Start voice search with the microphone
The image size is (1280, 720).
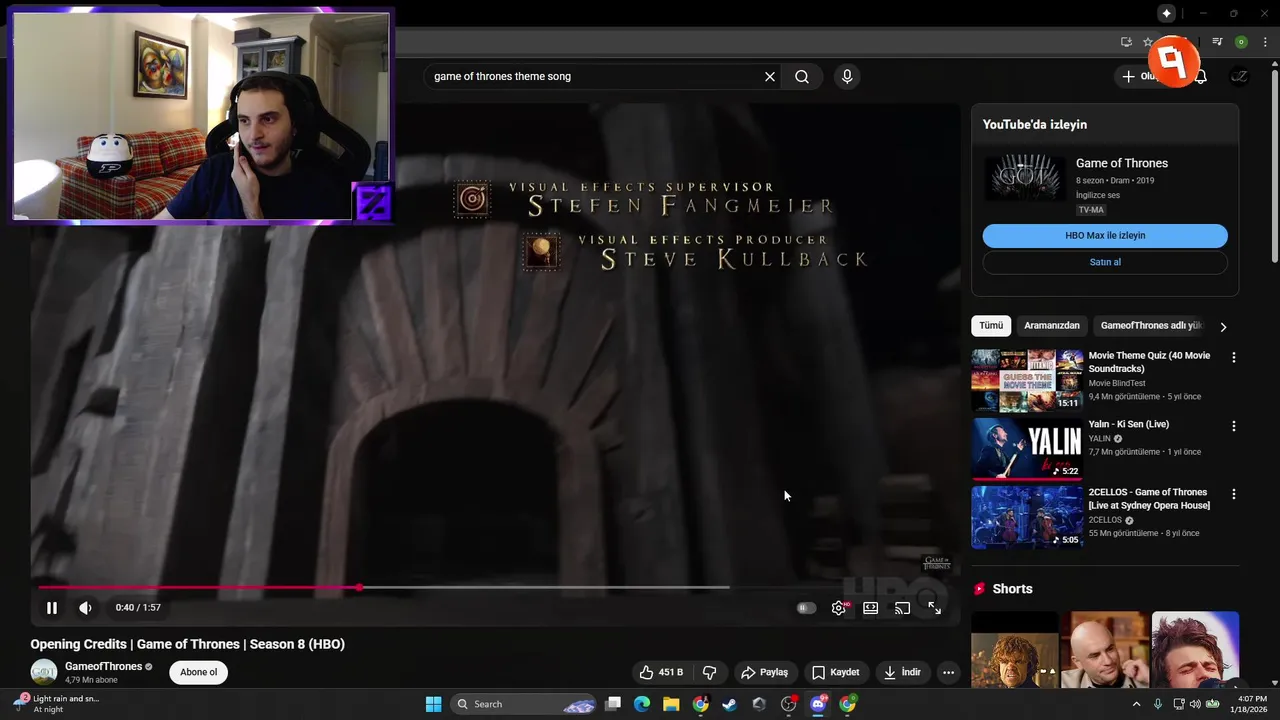pyautogui.click(x=847, y=77)
